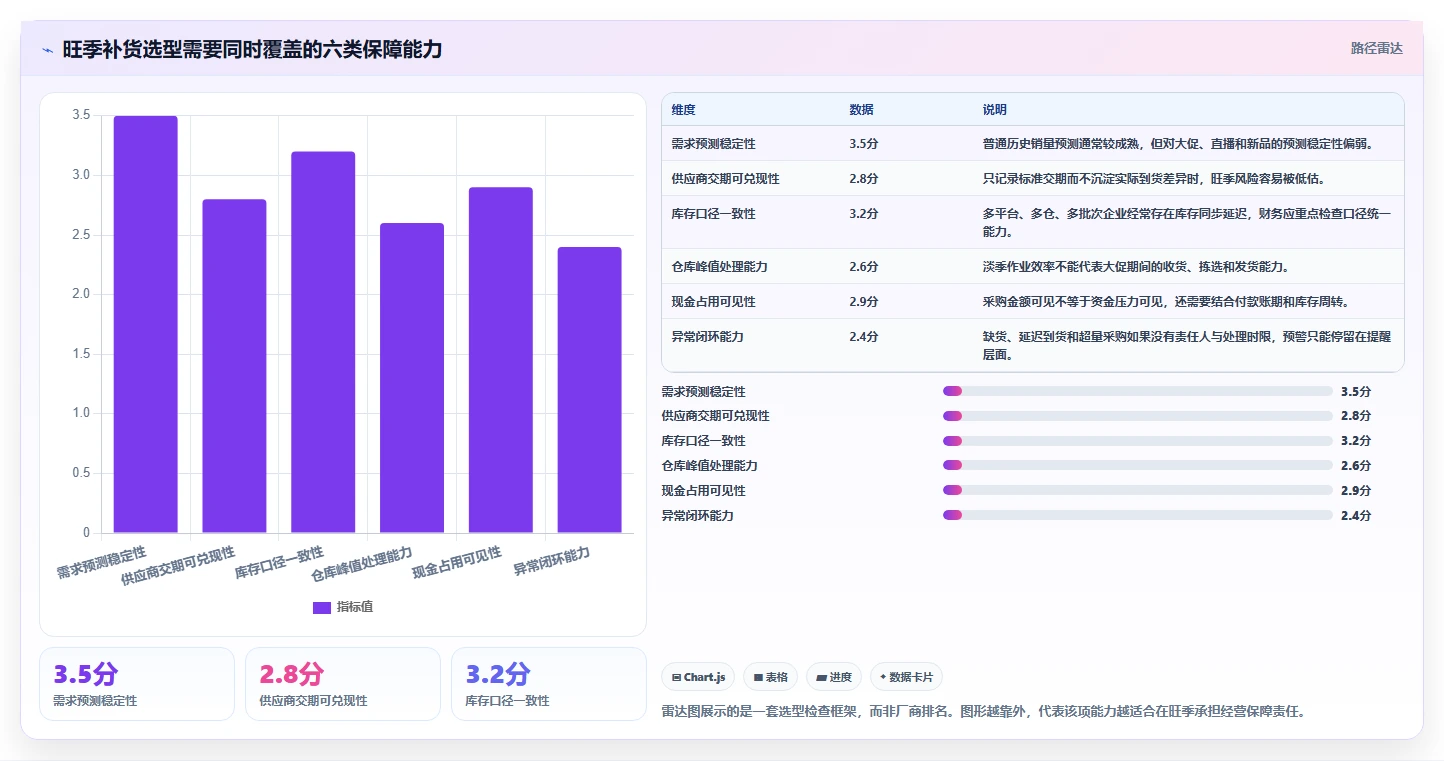The width and height of the screenshot is (1444, 761).
Task: Click the 需求预测稳定性 progress bar
Action: pyautogui.click(x=1138, y=391)
